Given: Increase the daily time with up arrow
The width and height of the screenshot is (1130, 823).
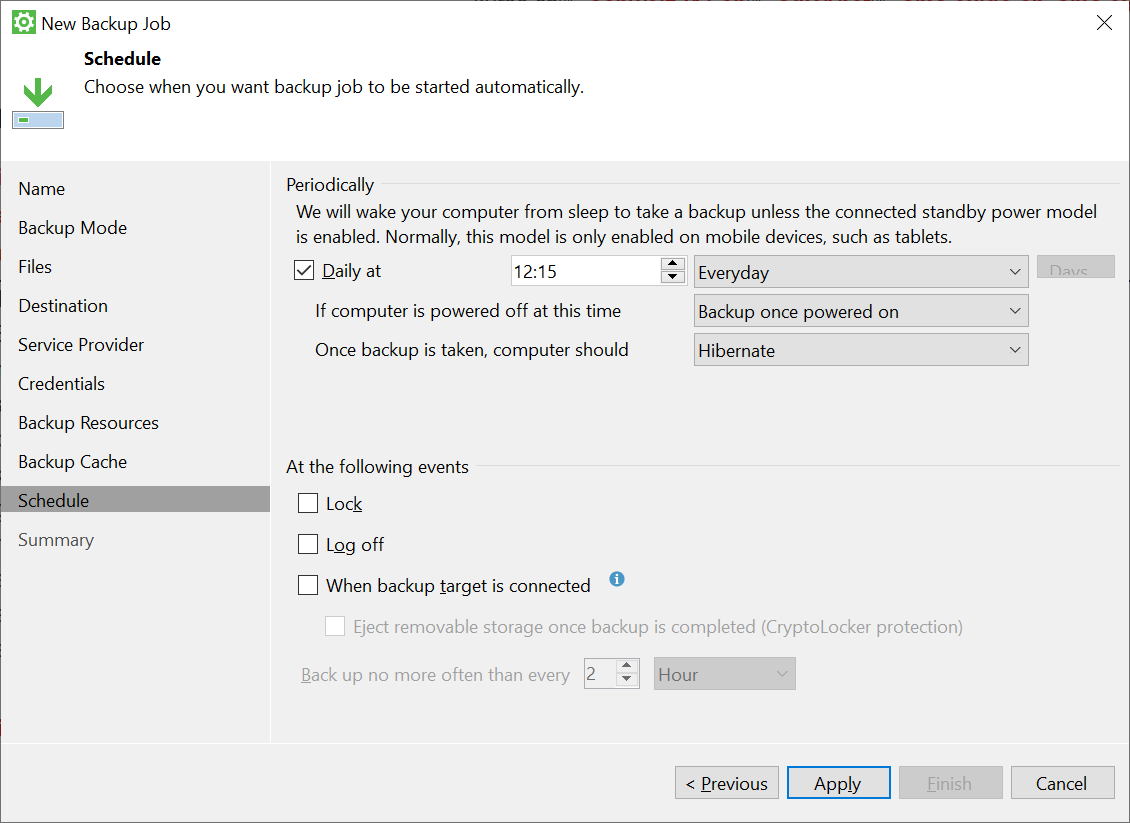Looking at the screenshot, I should click(672, 264).
